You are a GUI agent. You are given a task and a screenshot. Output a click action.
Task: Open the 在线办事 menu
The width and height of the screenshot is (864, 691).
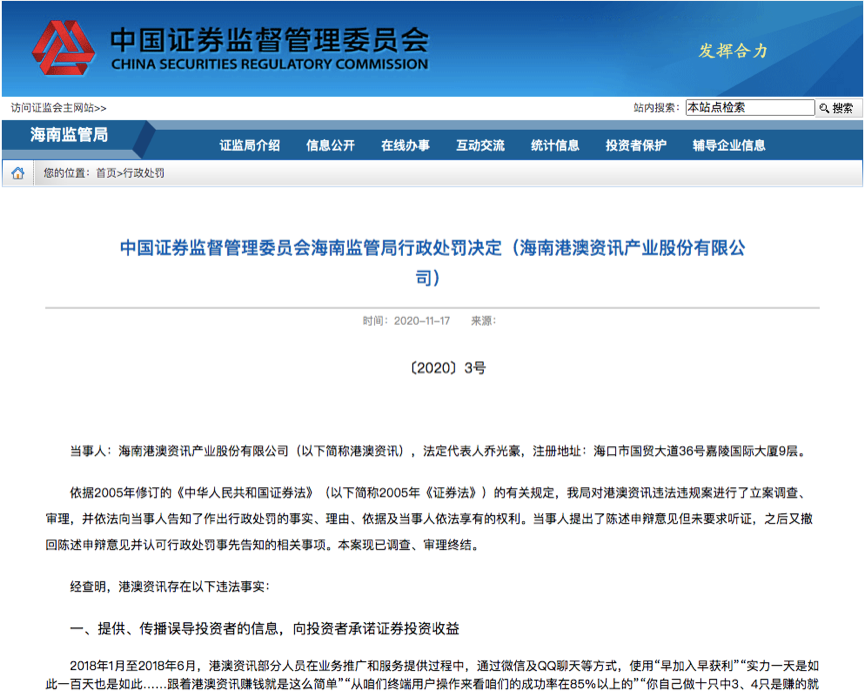(x=405, y=145)
